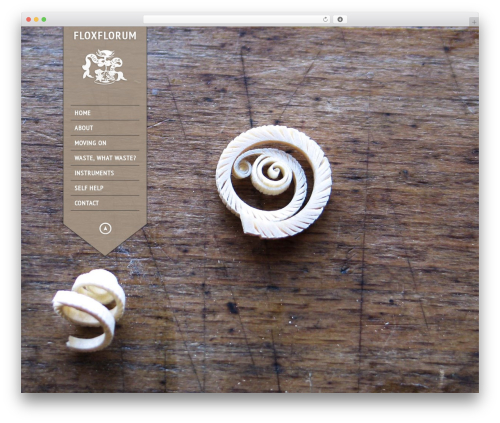The image size is (500, 423).
Task: Focus the browser address bar
Action: [x=236, y=20]
